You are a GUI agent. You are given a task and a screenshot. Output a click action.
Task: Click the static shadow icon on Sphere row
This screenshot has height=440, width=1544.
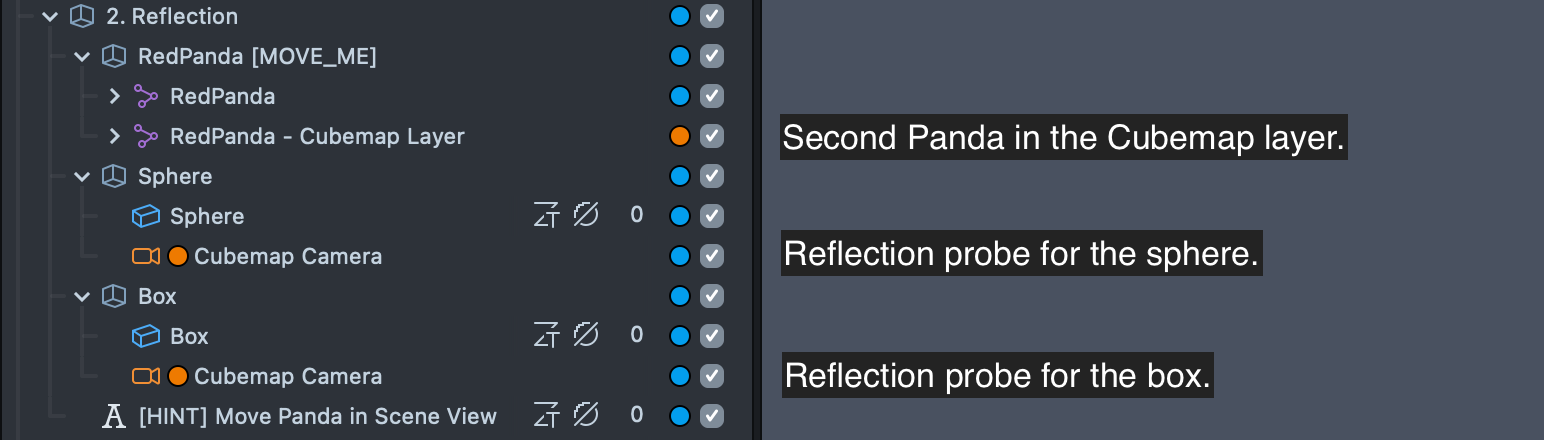(545, 216)
